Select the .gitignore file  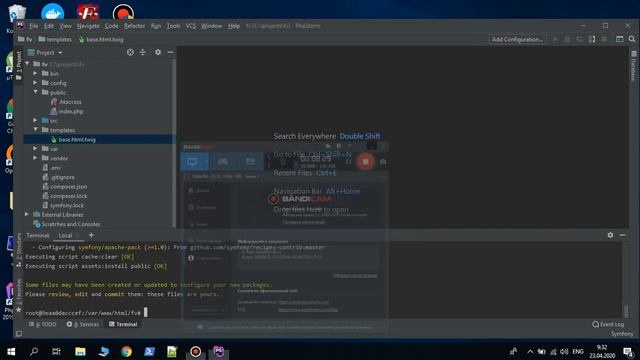tap(58, 177)
